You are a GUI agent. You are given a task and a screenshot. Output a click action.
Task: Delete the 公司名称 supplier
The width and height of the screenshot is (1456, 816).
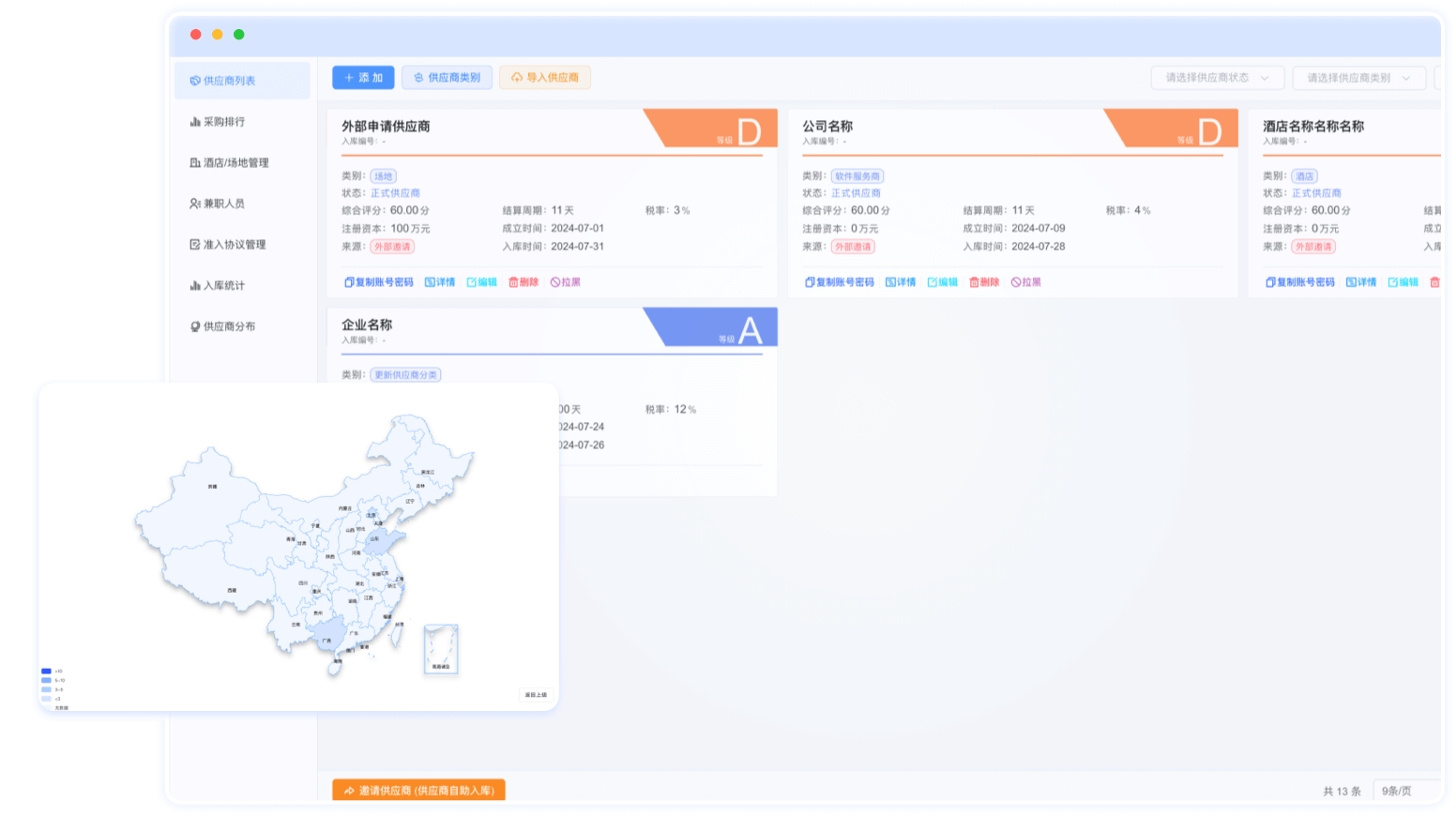[x=984, y=282]
